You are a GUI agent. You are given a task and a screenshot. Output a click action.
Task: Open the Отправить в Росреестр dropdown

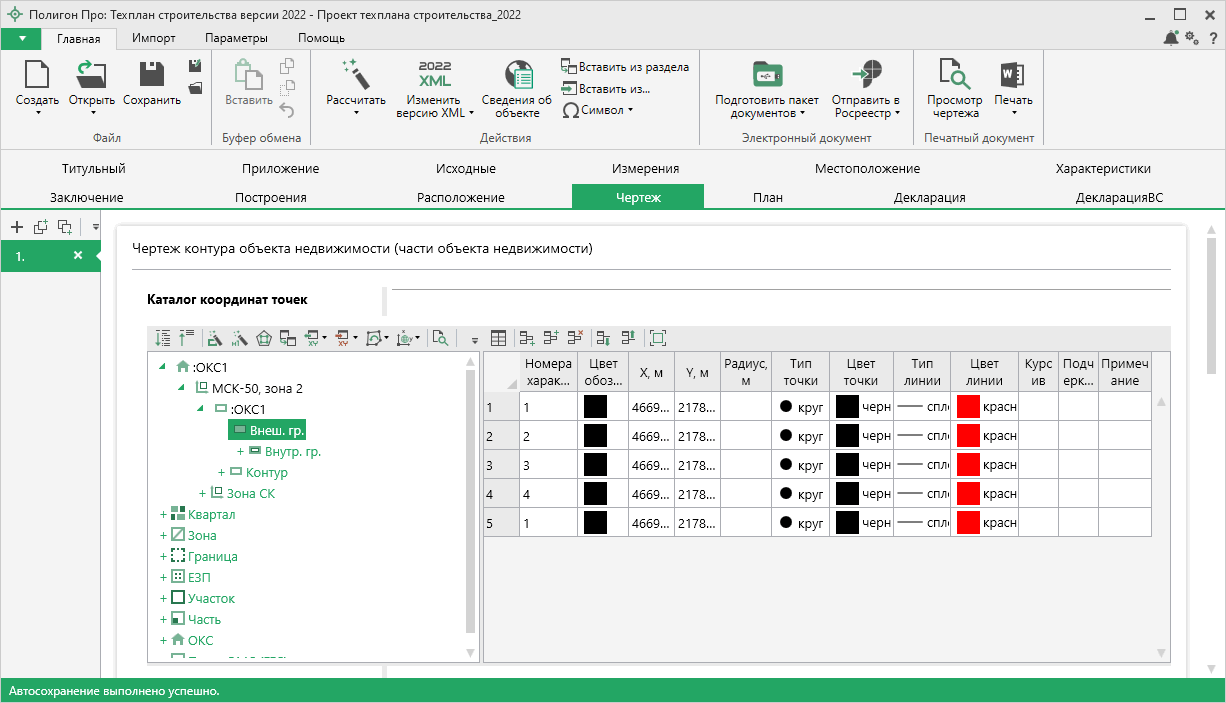coord(866,107)
